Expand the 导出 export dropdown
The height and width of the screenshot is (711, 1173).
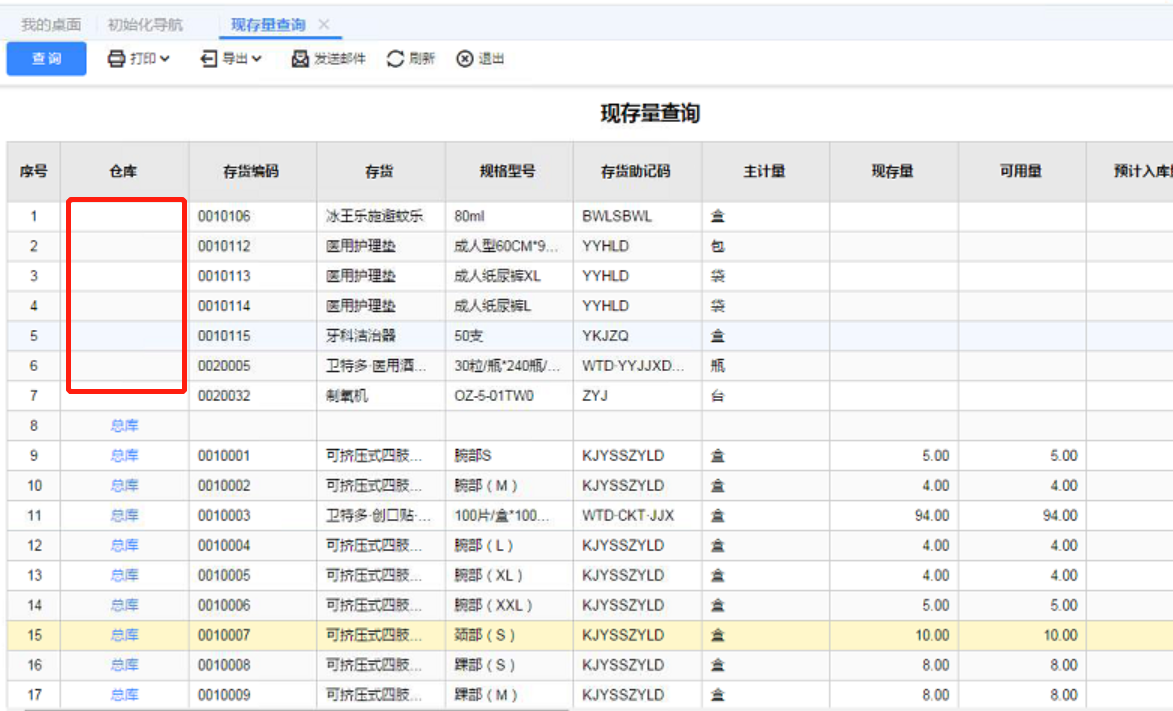point(230,58)
